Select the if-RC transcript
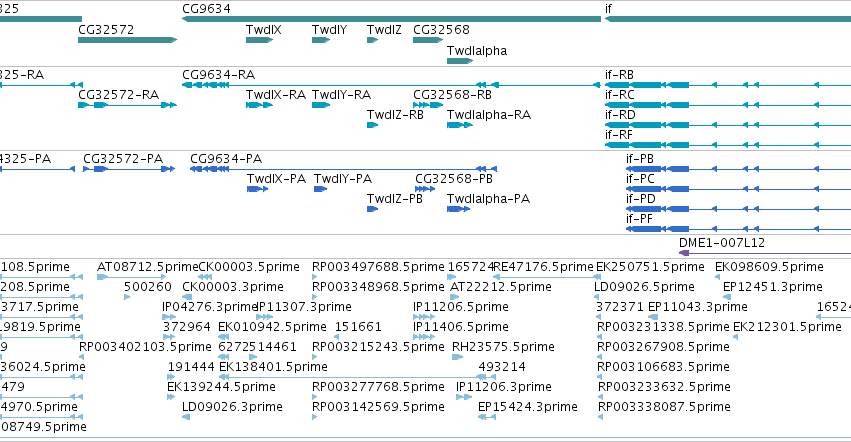Image resolution: width=851 pixels, height=442 pixels. [x=728, y=105]
